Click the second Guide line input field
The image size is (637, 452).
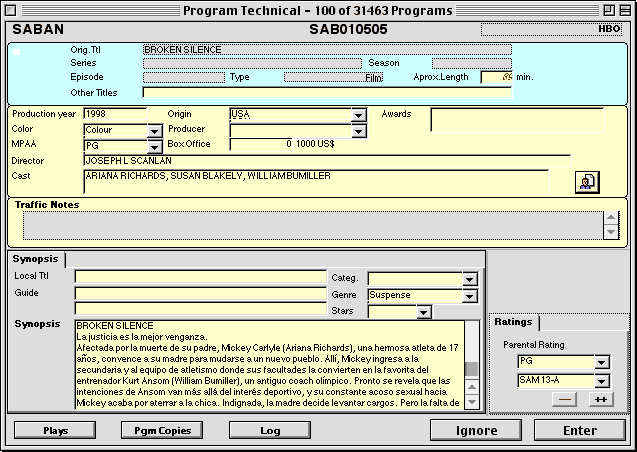point(201,309)
